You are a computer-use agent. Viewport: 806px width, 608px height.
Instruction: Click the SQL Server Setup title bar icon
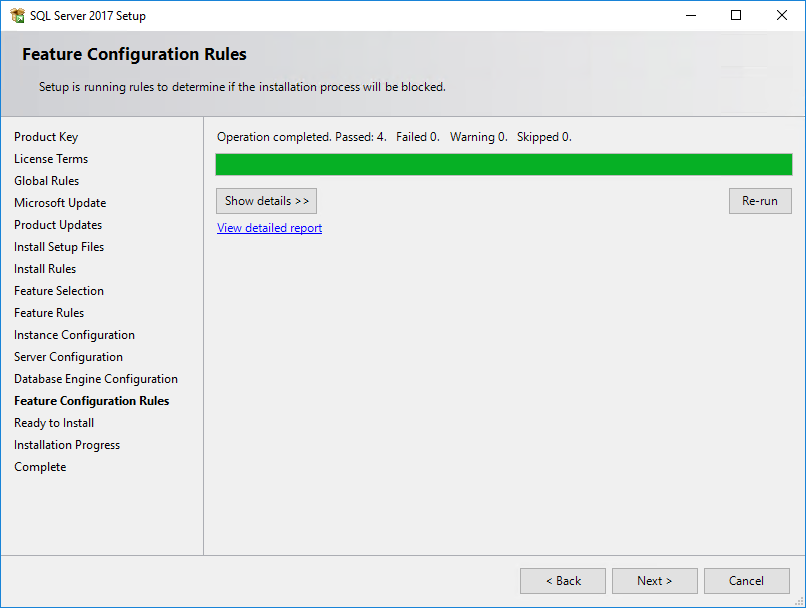click(17, 16)
